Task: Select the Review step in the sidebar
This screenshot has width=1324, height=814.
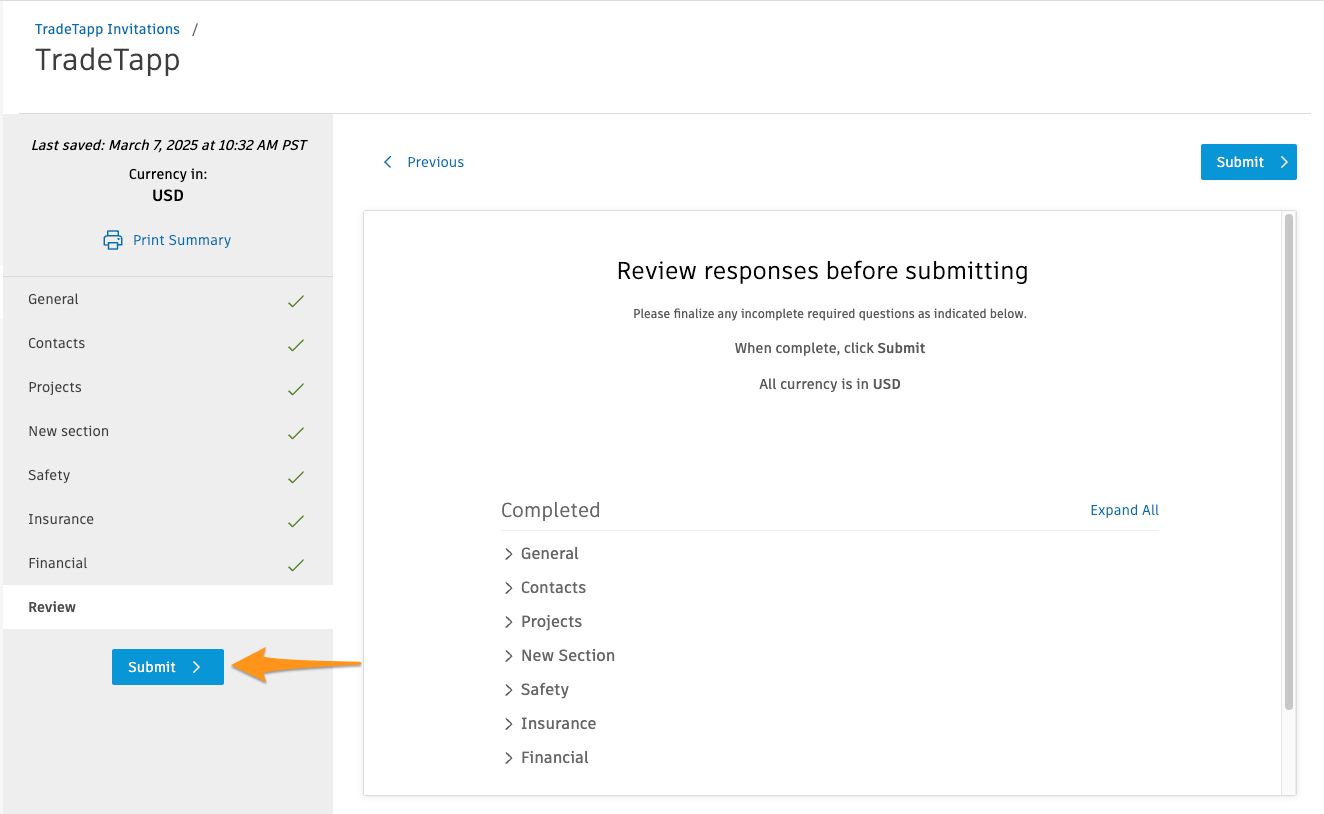Action: (x=168, y=607)
